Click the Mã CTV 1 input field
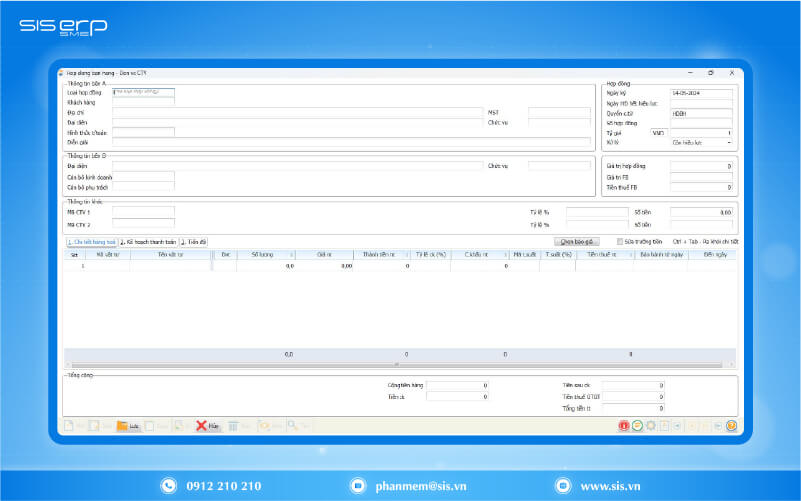 143,212
